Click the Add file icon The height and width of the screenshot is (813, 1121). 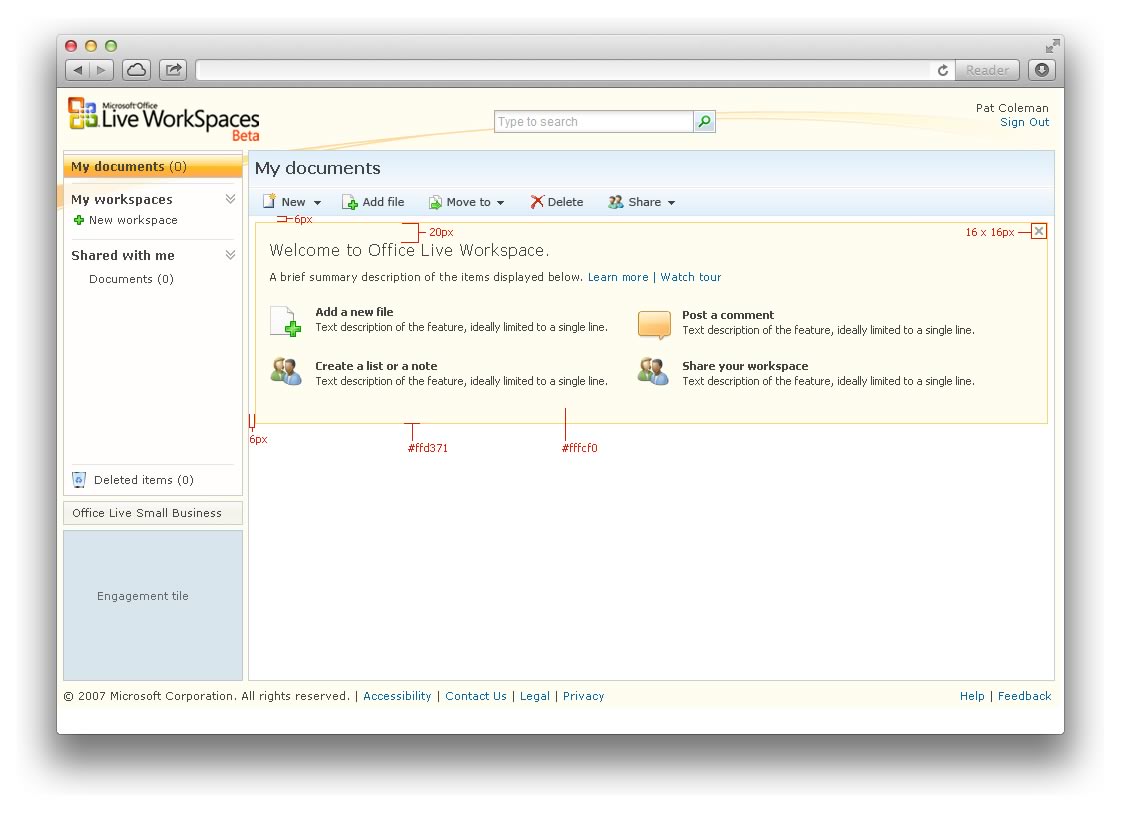(350, 202)
